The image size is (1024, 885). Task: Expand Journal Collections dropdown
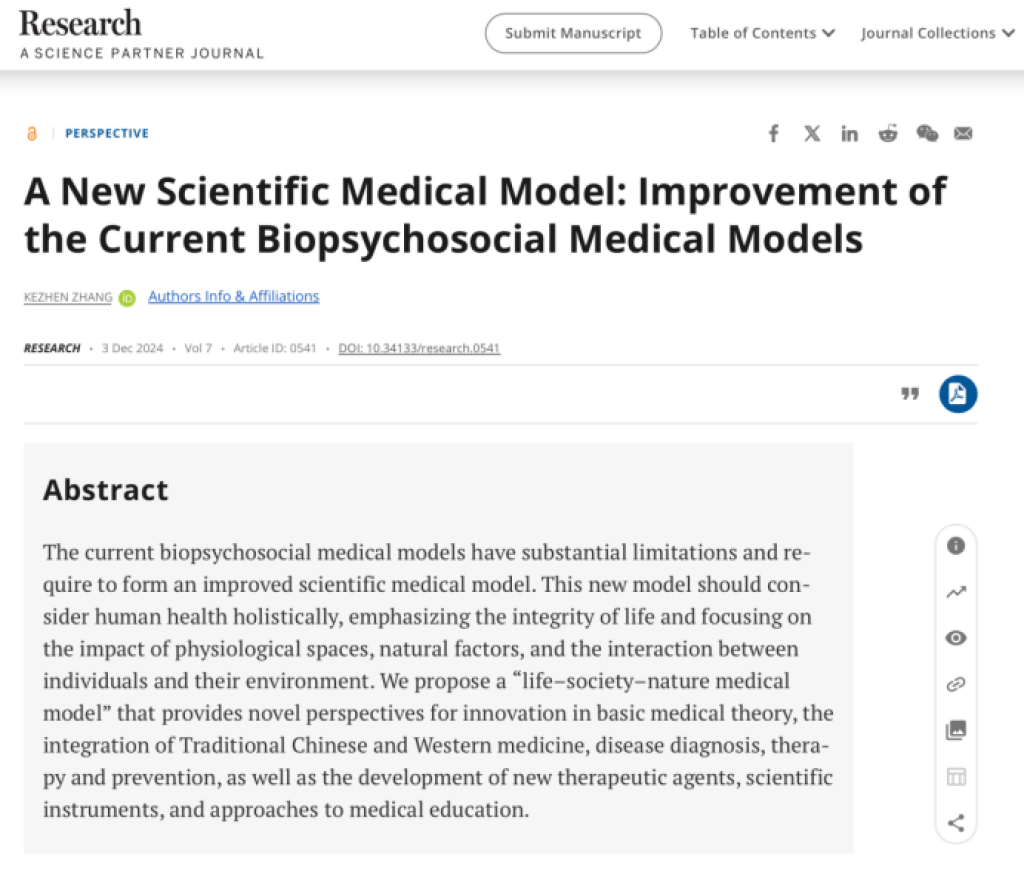coord(937,33)
